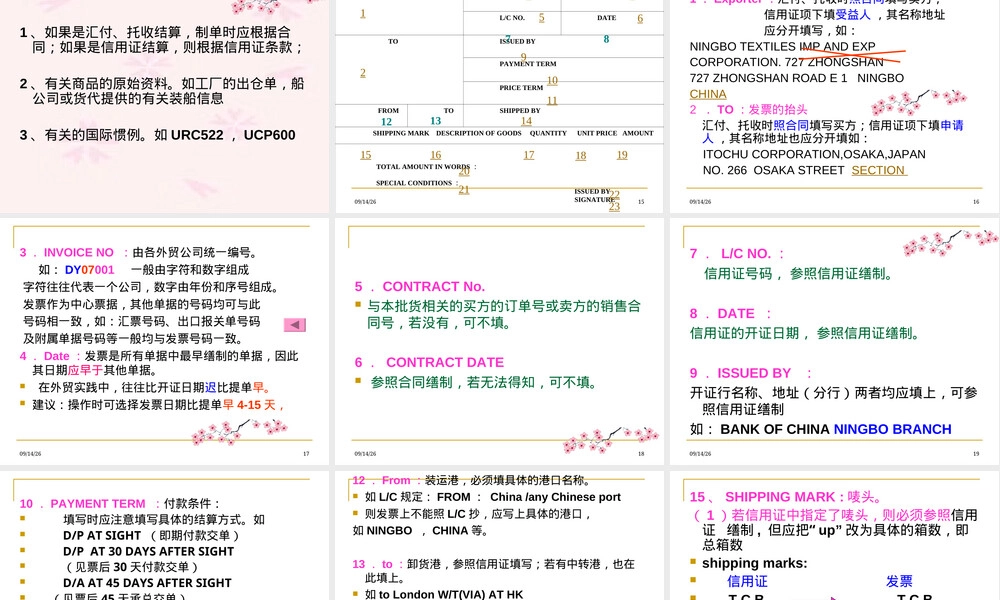Screen dimensions: 1000x600
Task: Select slide thumbnail about PAYMENT TERM
Action: tap(165, 536)
